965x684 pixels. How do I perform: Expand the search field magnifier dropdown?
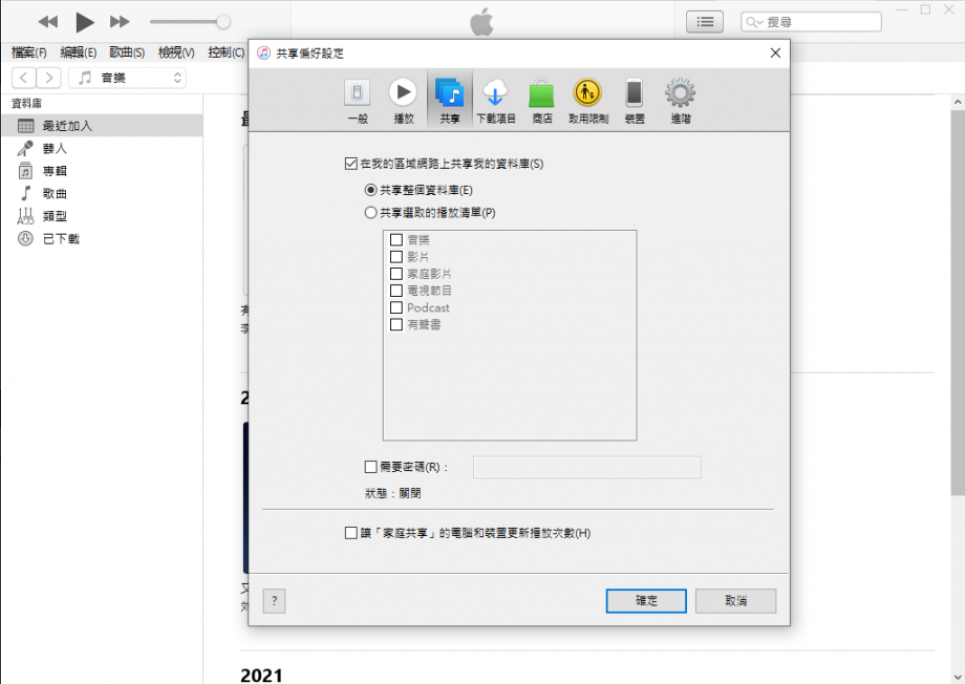point(755,22)
